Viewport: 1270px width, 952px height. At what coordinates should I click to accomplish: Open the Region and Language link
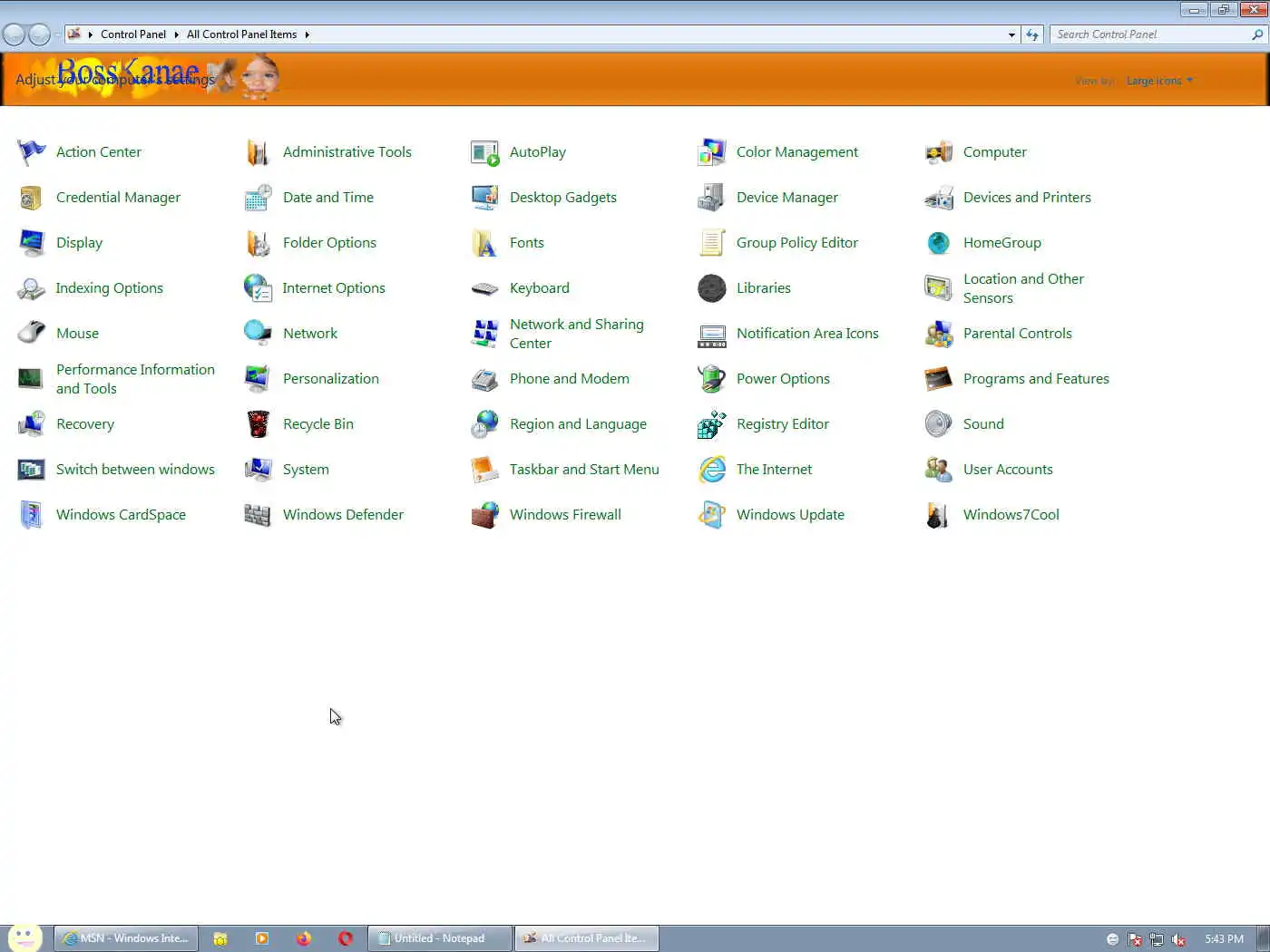tap(578, 424)
